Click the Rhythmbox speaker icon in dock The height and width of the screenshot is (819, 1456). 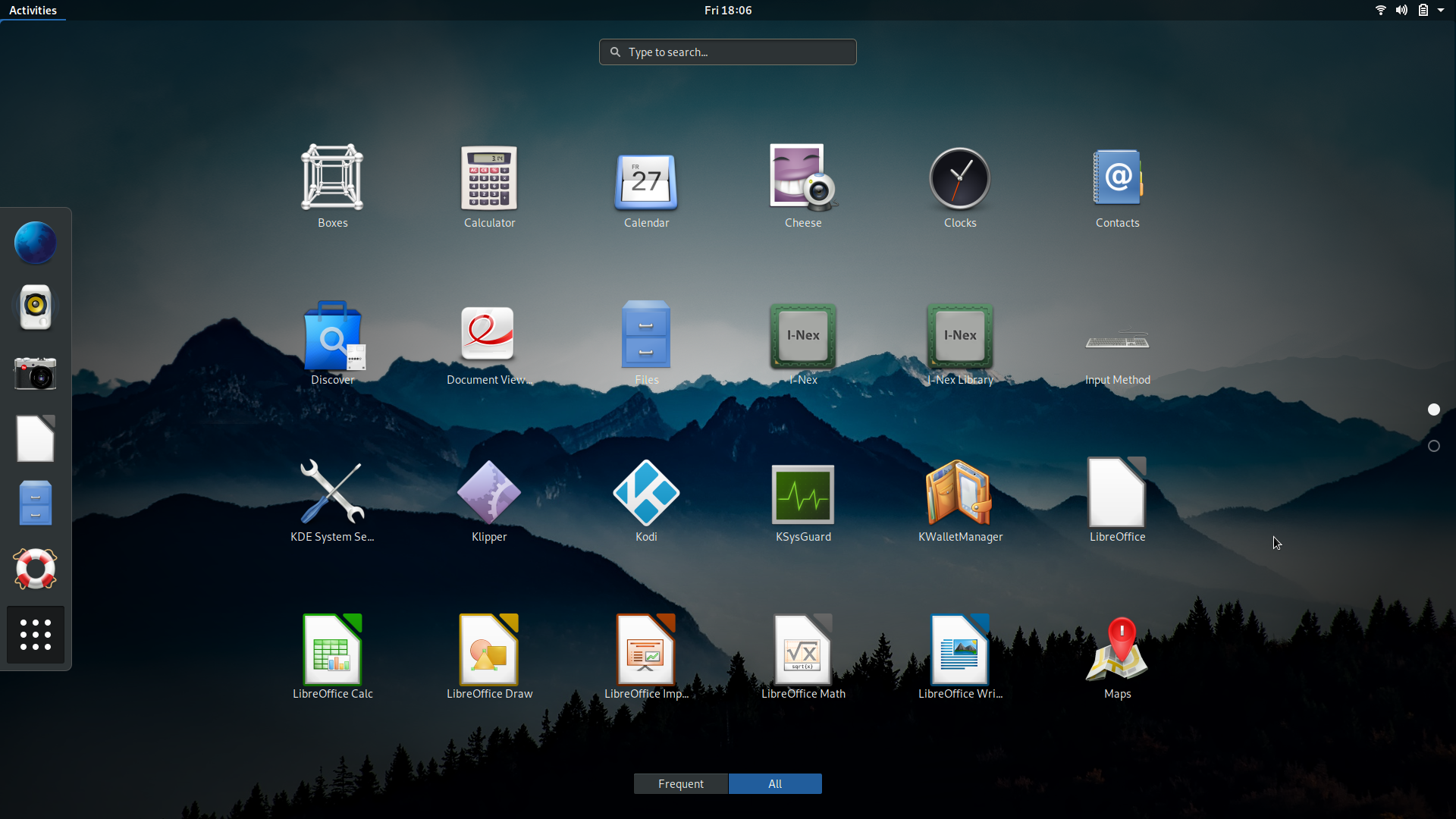pos(36,307)
